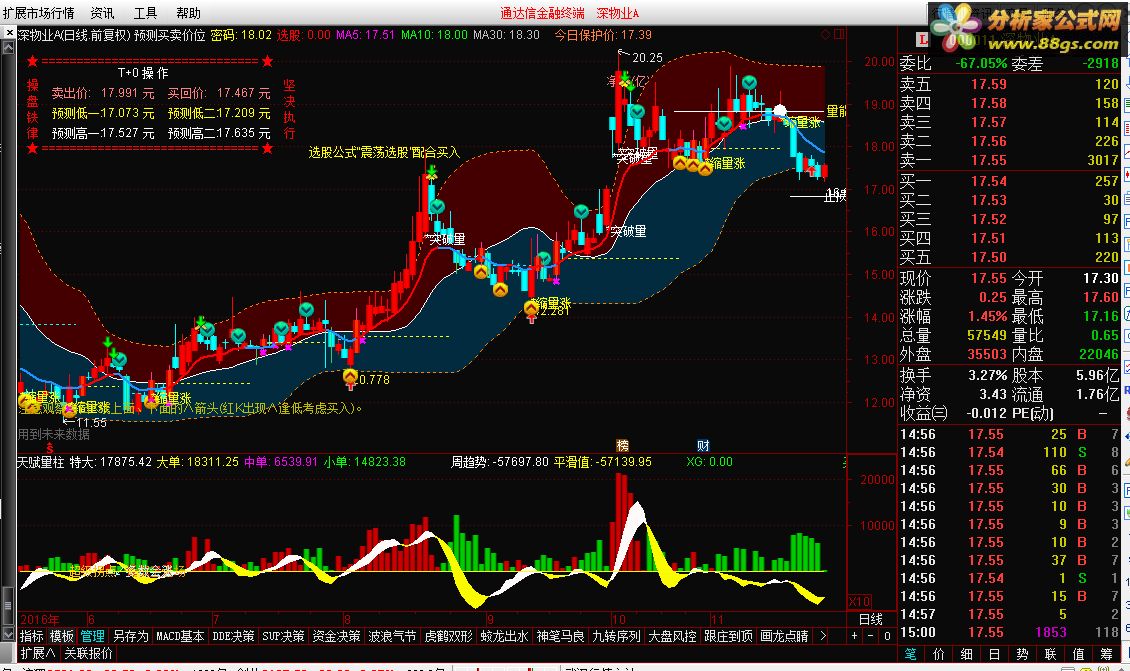
Task: Switch to the SUP决策 indicator
Action: click(283, 636)
